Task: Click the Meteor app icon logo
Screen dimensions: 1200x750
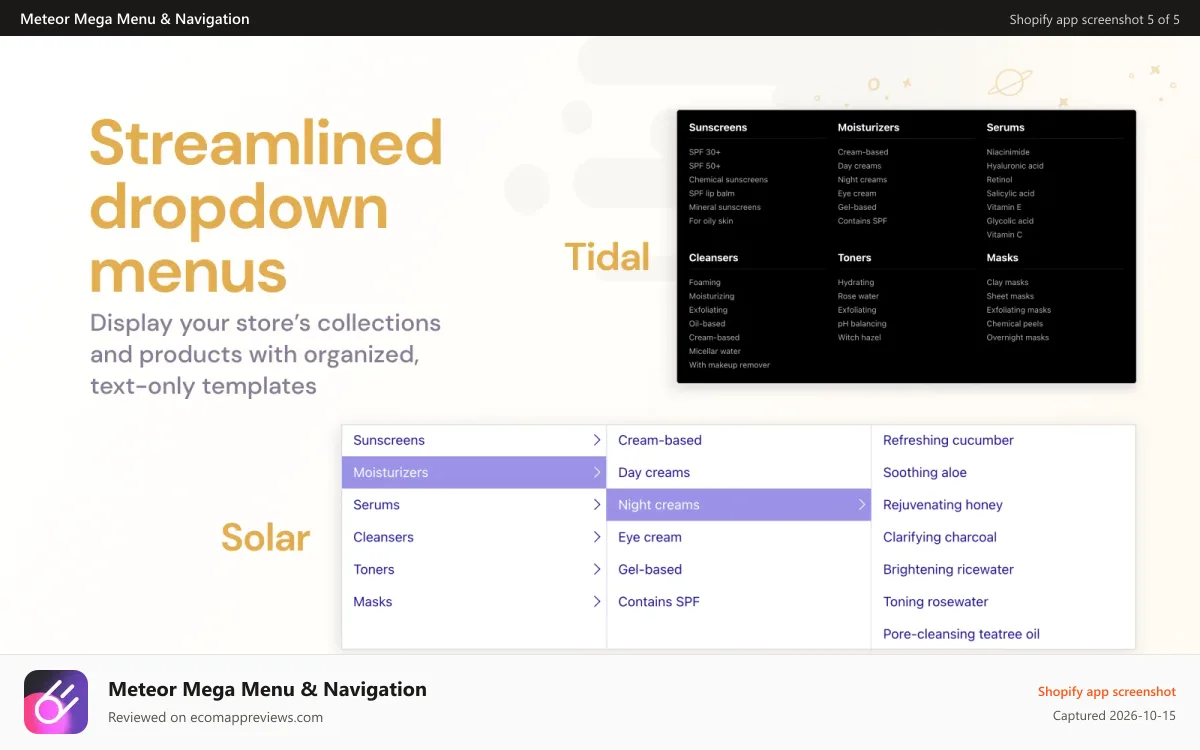Action: (56, 702)
